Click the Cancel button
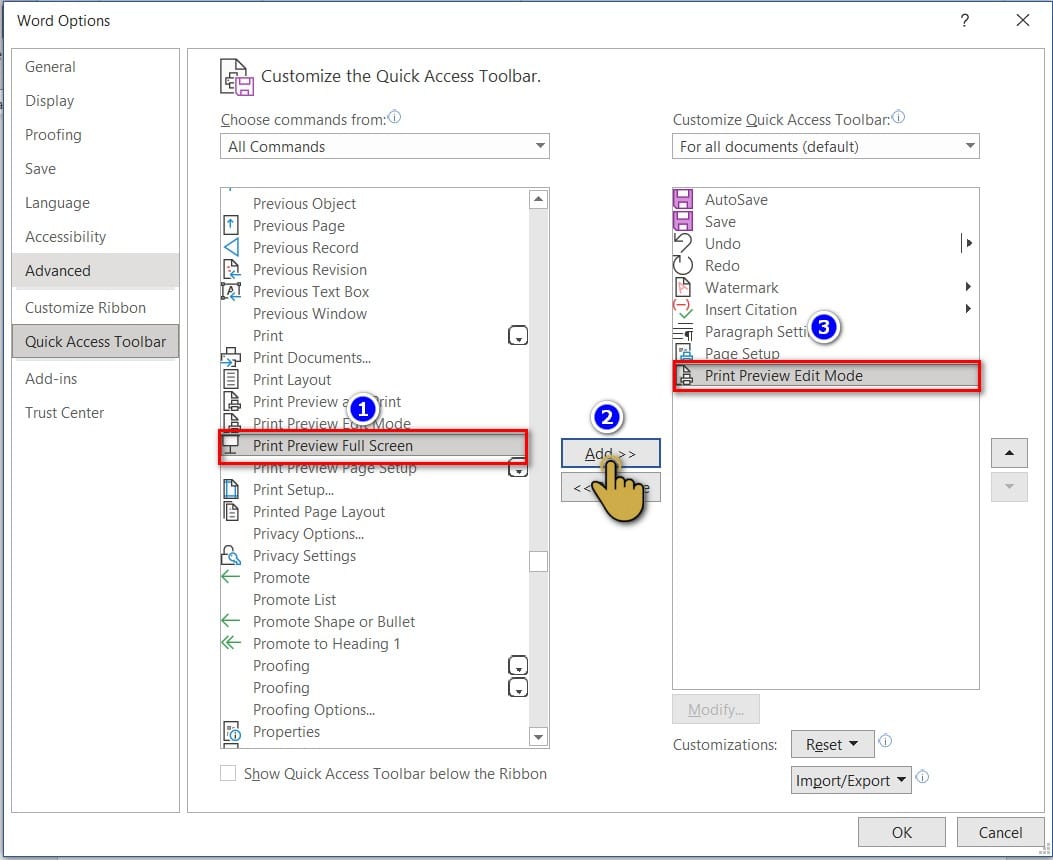 click(1000, 832)
